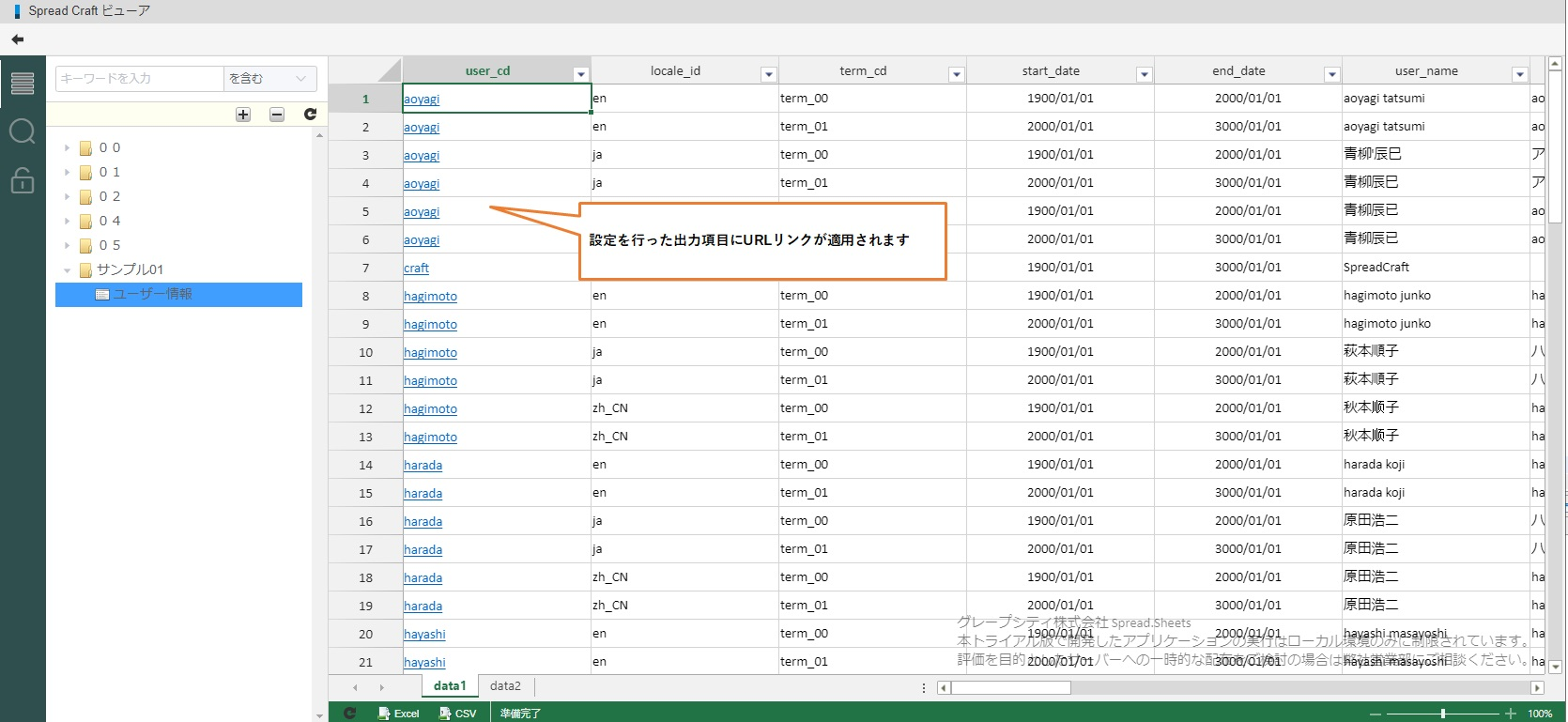Refresh the folder tree
Image resolution: width=1568 pixels, height=722 pixels.
coord(310,115)
